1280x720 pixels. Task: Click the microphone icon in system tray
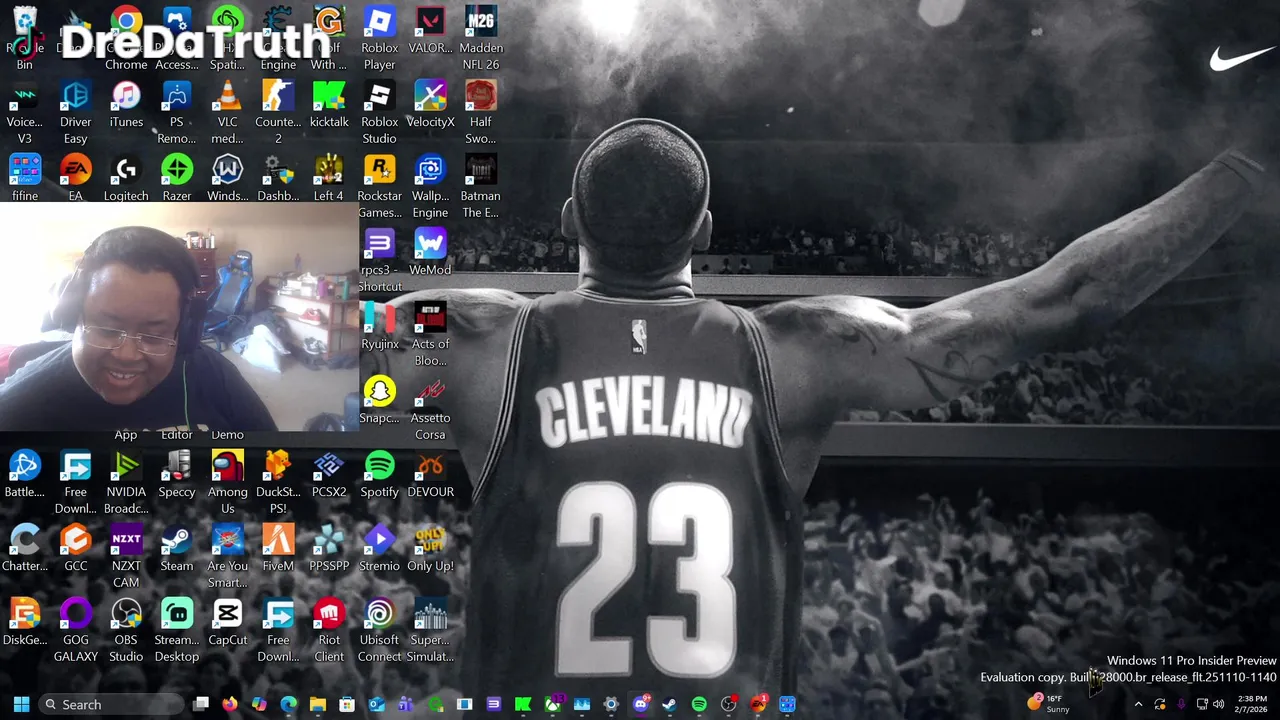tap(1181, 704)
